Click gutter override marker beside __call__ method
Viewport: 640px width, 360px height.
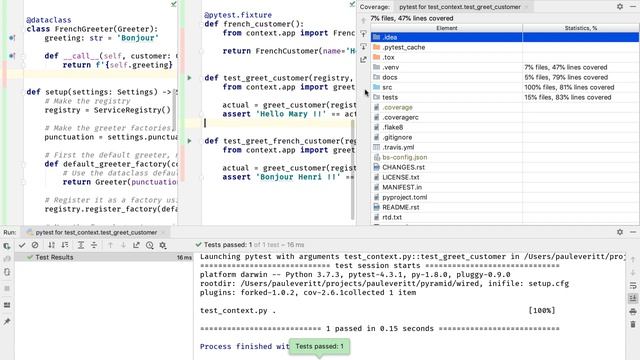click(12, 56)
